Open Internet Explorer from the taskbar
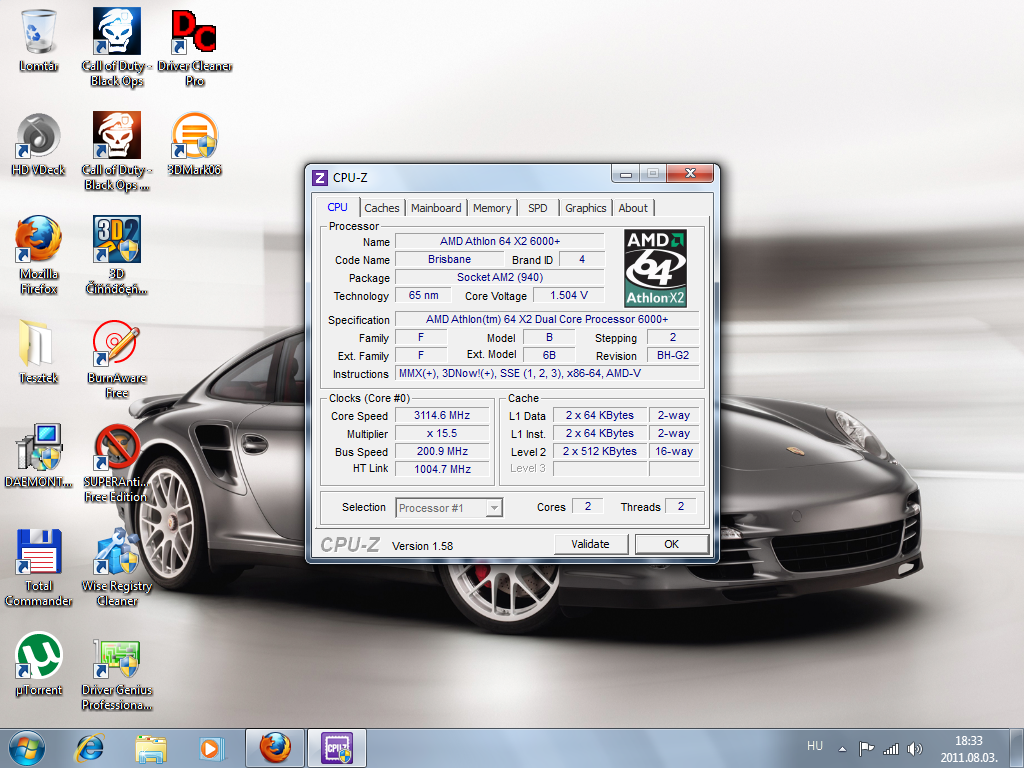The image size is (1024, 768). click(x=90, y=747)
